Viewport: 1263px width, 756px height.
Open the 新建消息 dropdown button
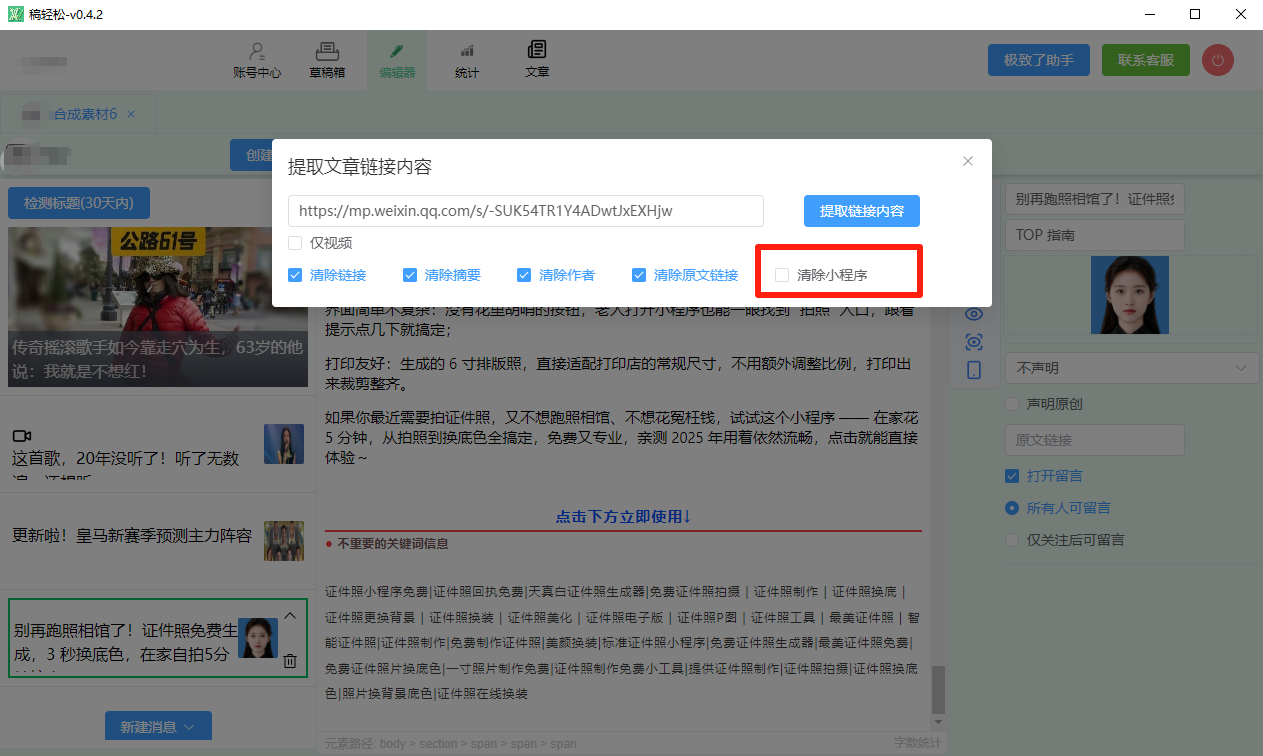coord(158,727)
